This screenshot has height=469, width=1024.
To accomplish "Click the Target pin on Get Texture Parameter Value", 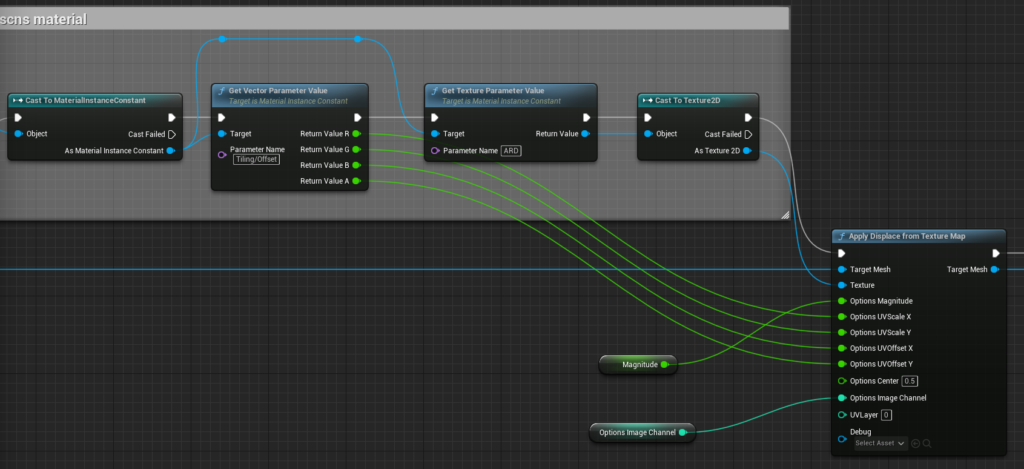I will [x=435, y=134].
